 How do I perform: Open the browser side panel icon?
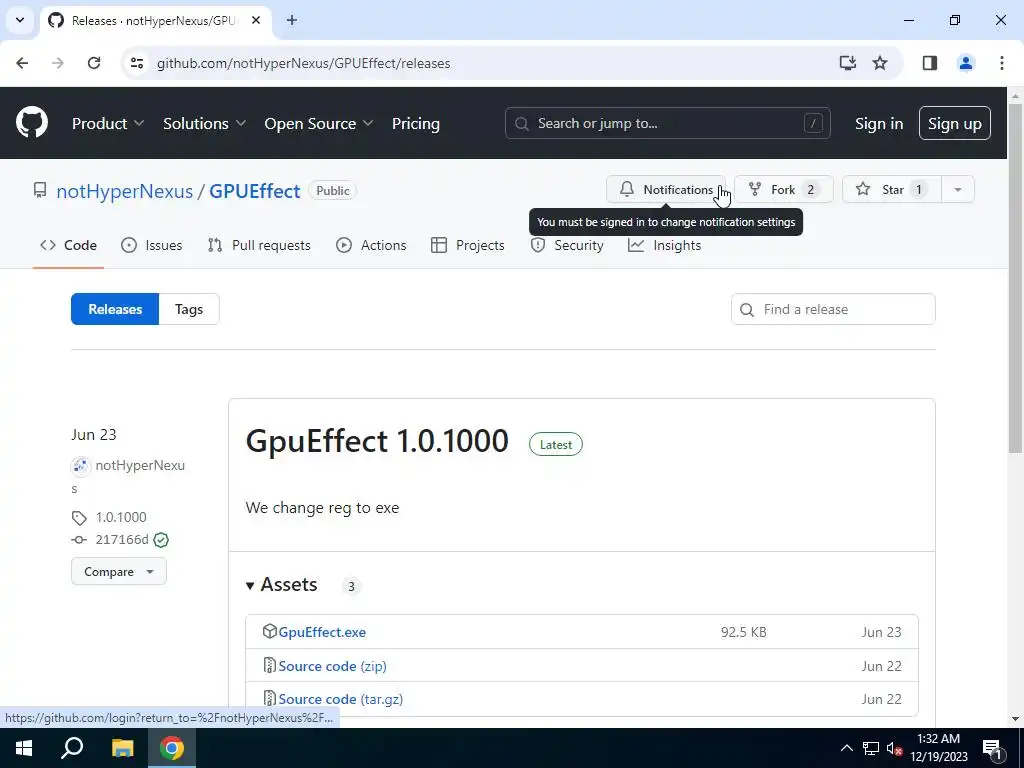pyautogui.click(x=930, y=63)
